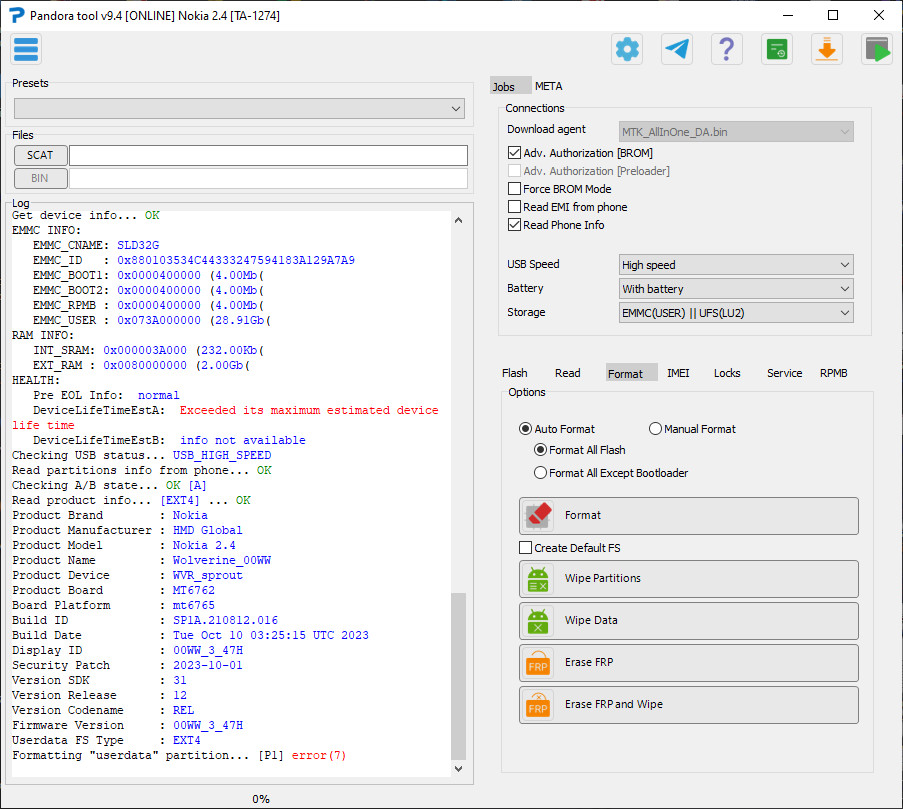The image size is (903, 809).
Task: Click the SCAT file path field
Action: (268, 155)
